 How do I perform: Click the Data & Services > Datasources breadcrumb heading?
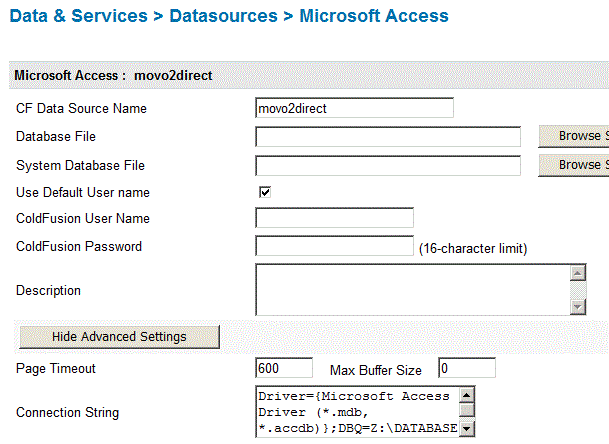pyautogui.click(x=229, y=16)
